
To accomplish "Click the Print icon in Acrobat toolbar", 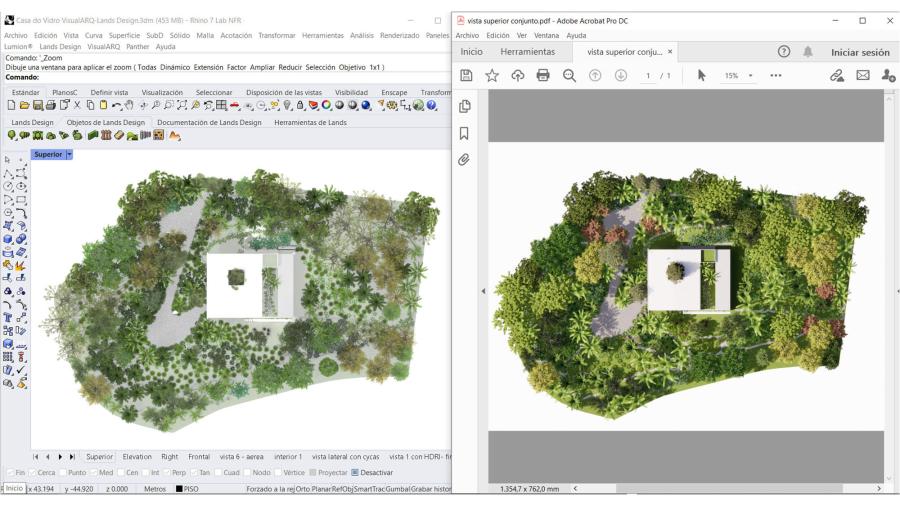I will point(543,76).
